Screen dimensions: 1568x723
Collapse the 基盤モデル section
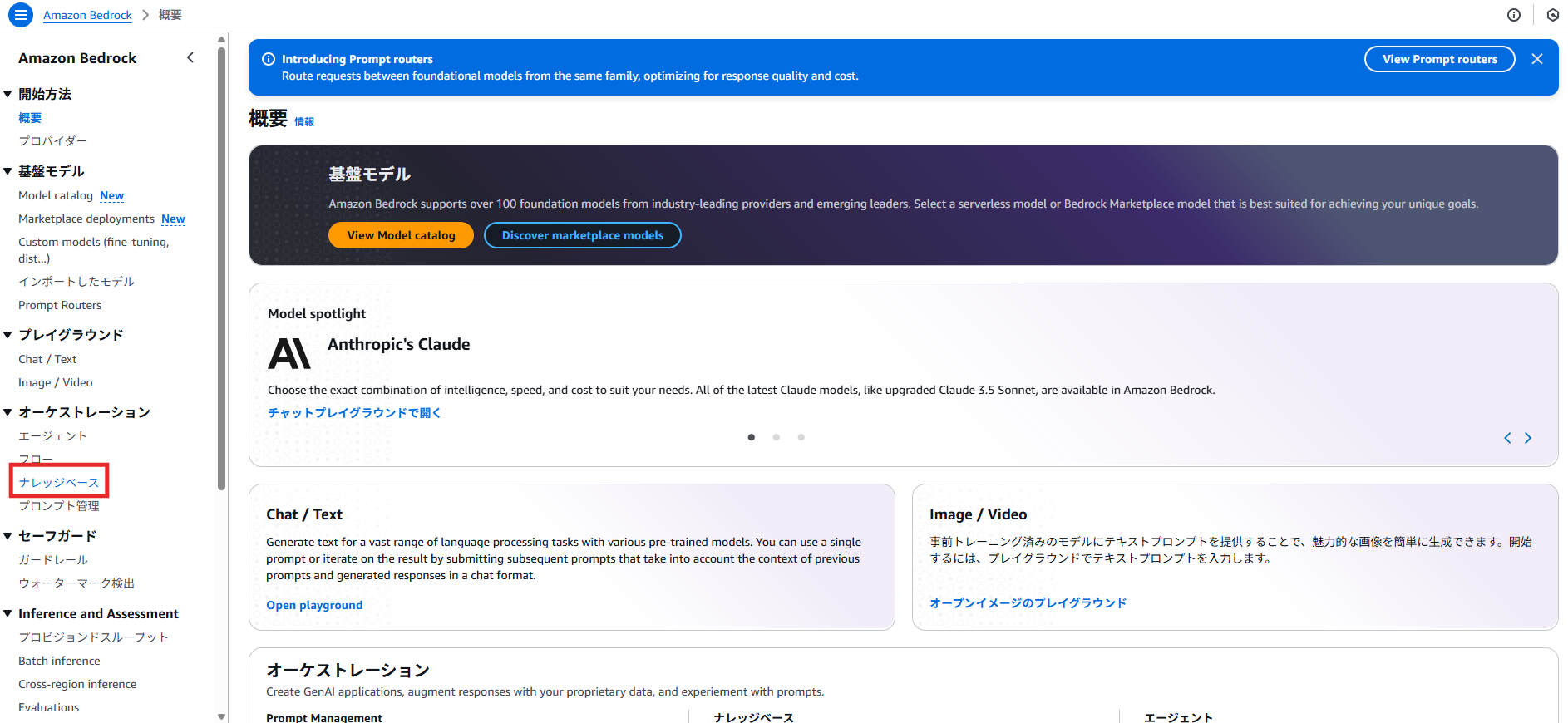[7, 171]
